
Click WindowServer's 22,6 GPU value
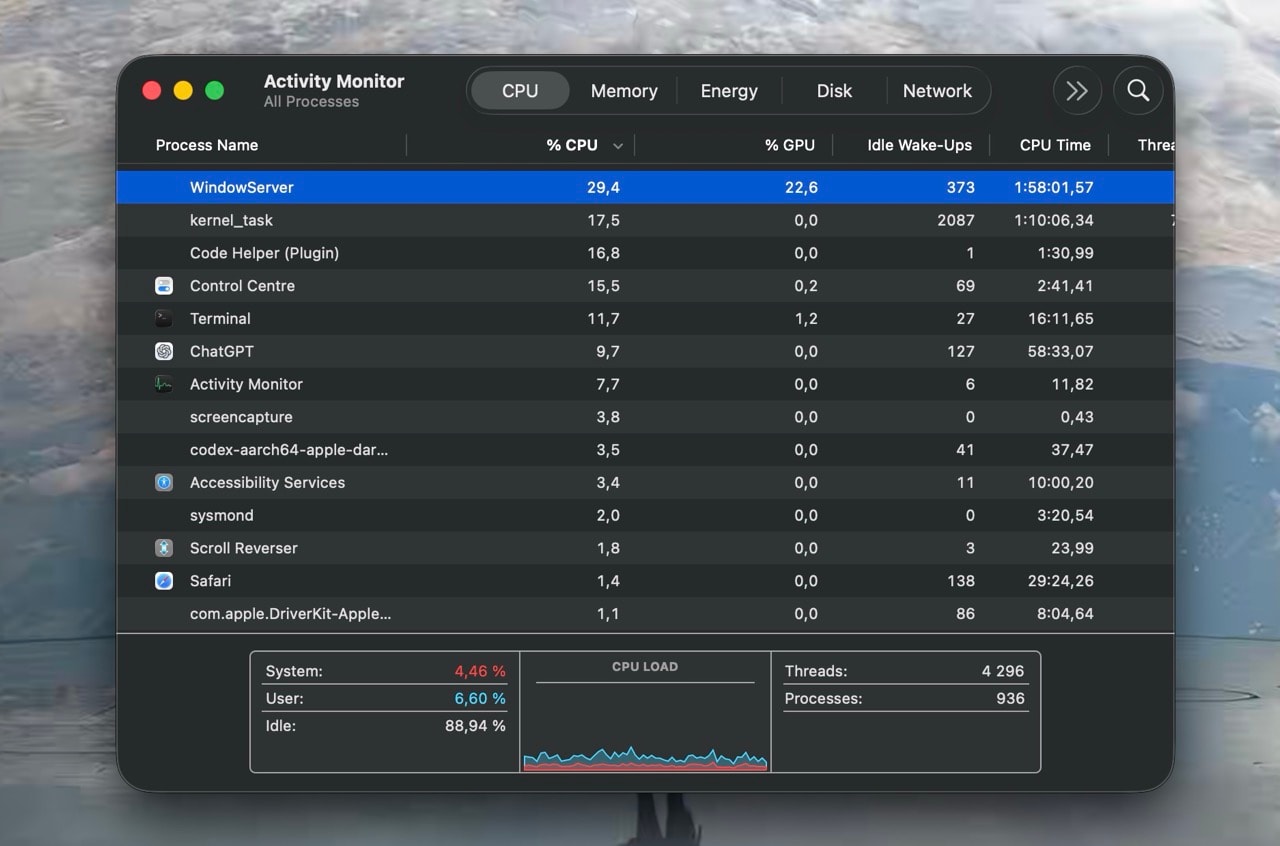click(x=801, y=187)
